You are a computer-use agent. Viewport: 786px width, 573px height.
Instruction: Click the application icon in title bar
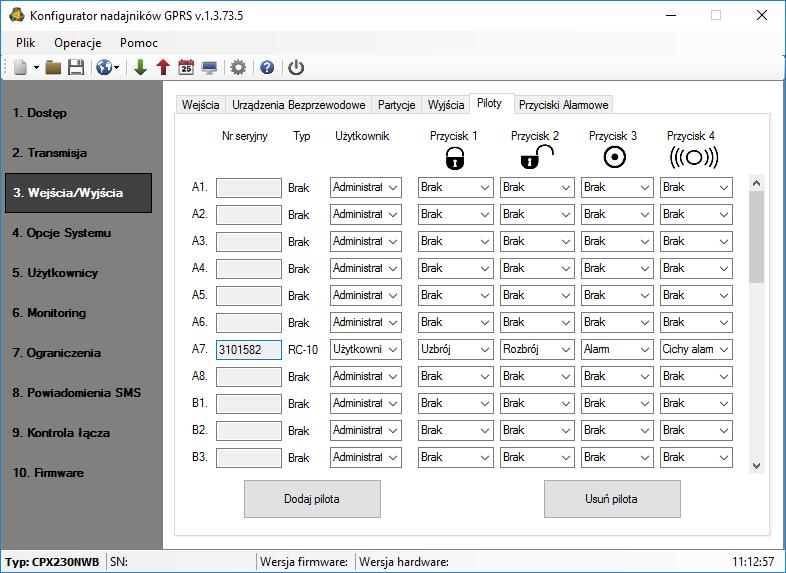pos(17,15)
